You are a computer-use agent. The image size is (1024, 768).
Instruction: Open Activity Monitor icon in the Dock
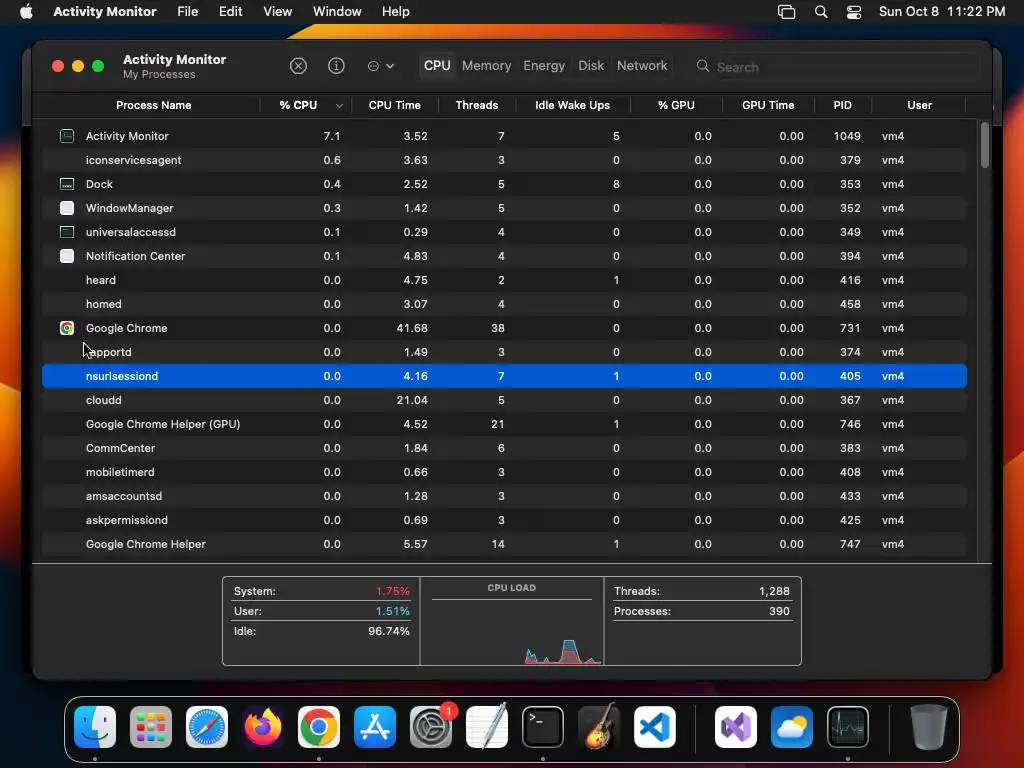click(x=848, y=727)
